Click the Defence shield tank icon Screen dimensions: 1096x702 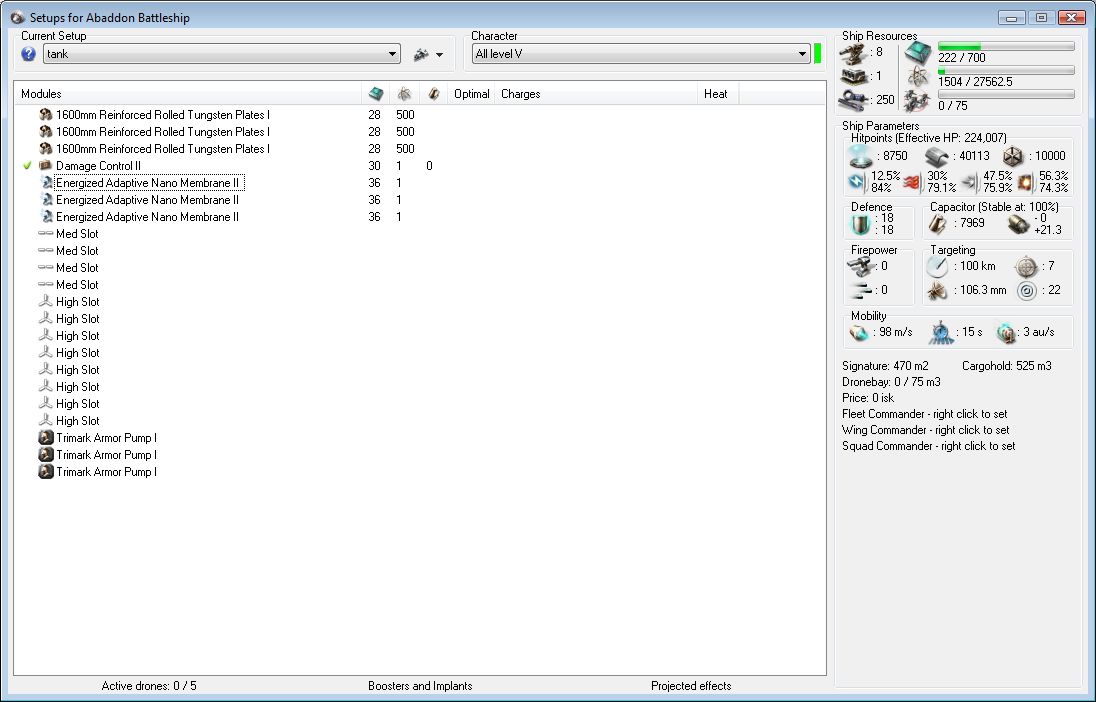(860, 224)
